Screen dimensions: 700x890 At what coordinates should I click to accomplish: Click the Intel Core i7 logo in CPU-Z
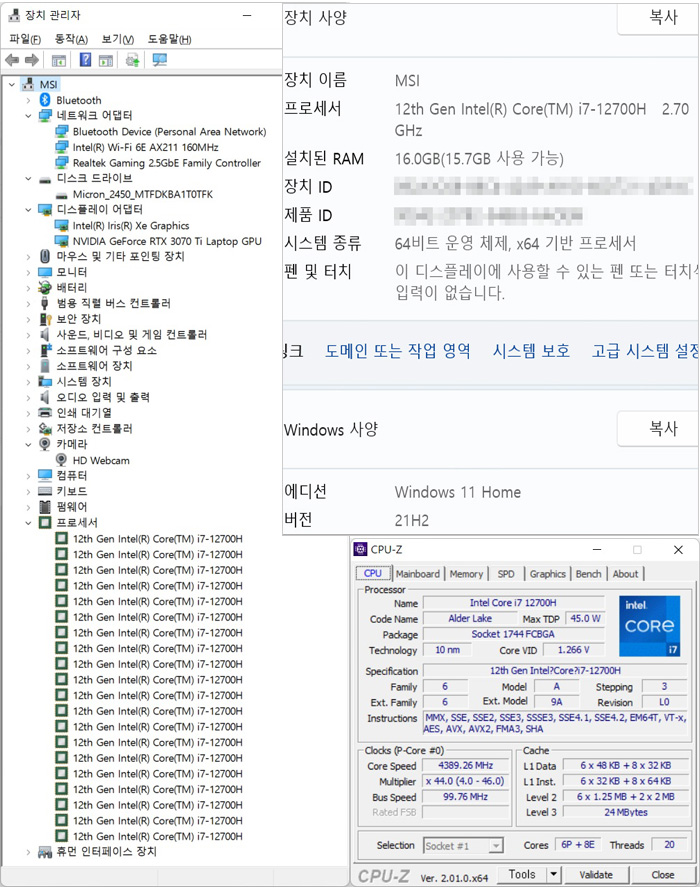pos(649,626)
